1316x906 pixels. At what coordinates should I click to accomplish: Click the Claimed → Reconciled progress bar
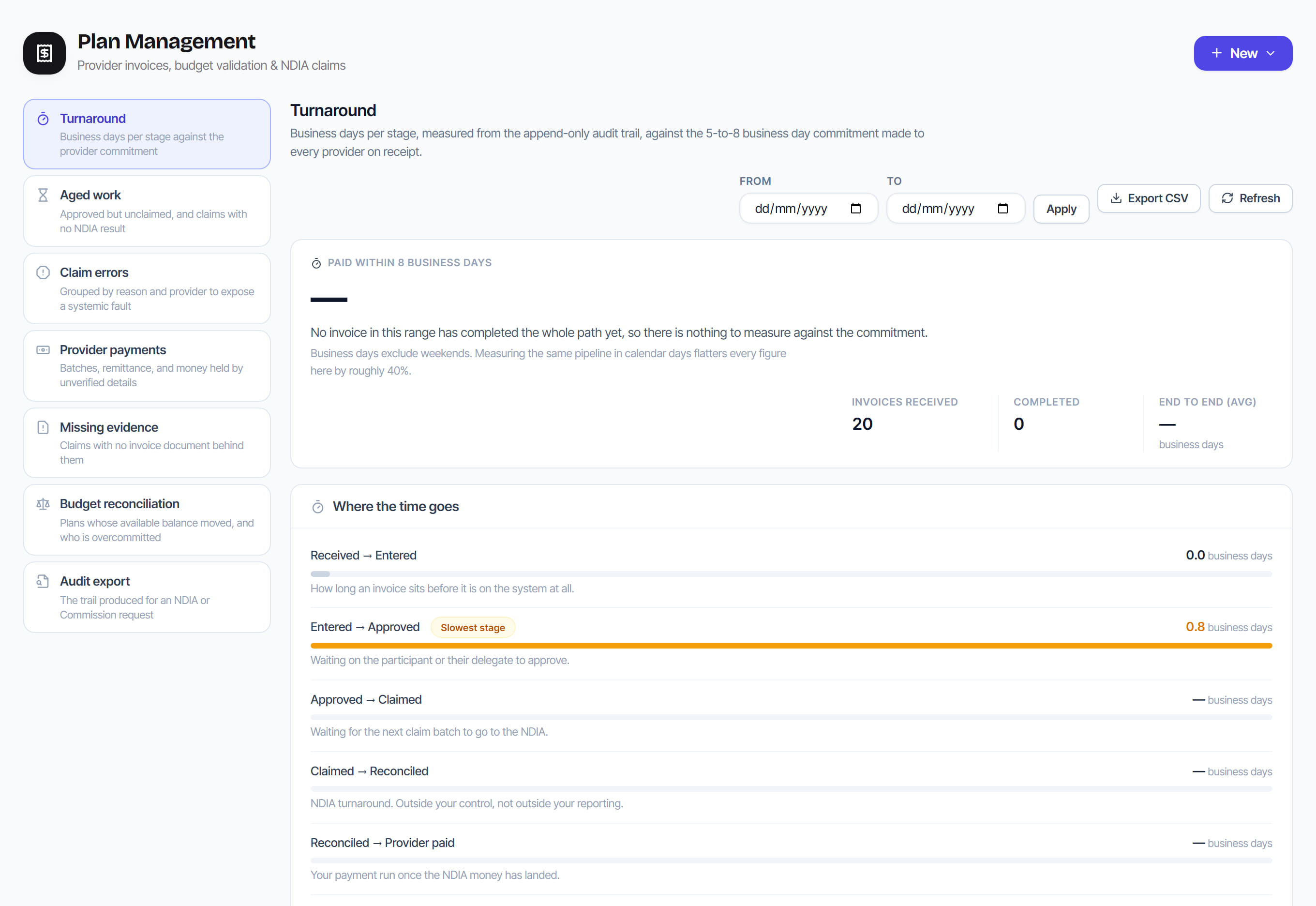(x=791, y=788)
